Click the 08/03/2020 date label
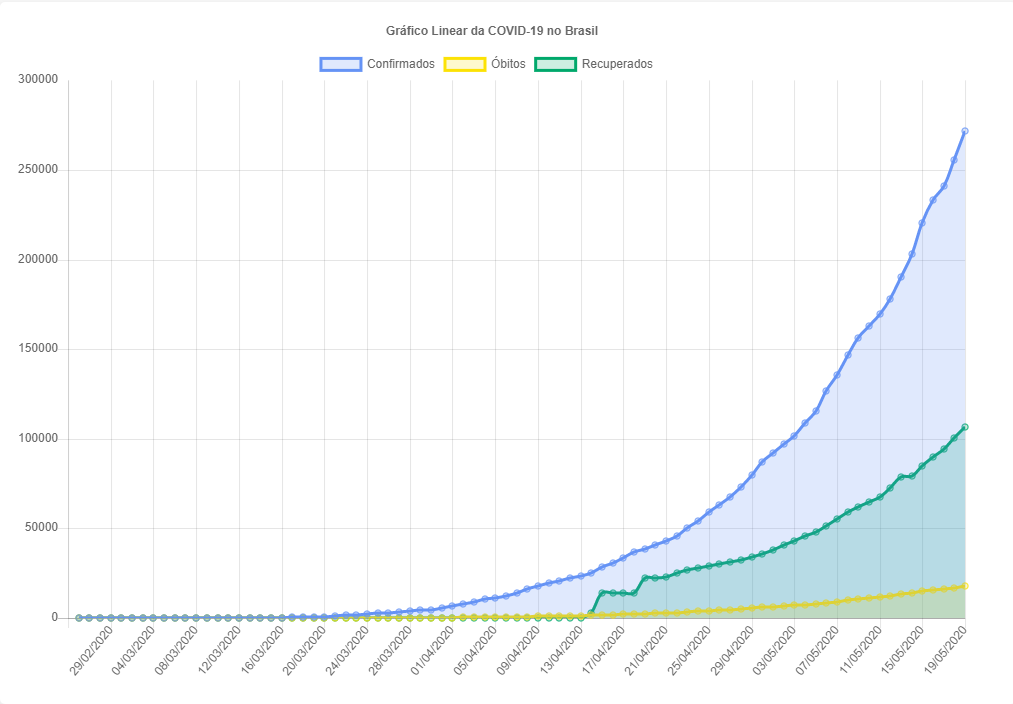This screenshot has height=704, width=1013. click(176, 650)
